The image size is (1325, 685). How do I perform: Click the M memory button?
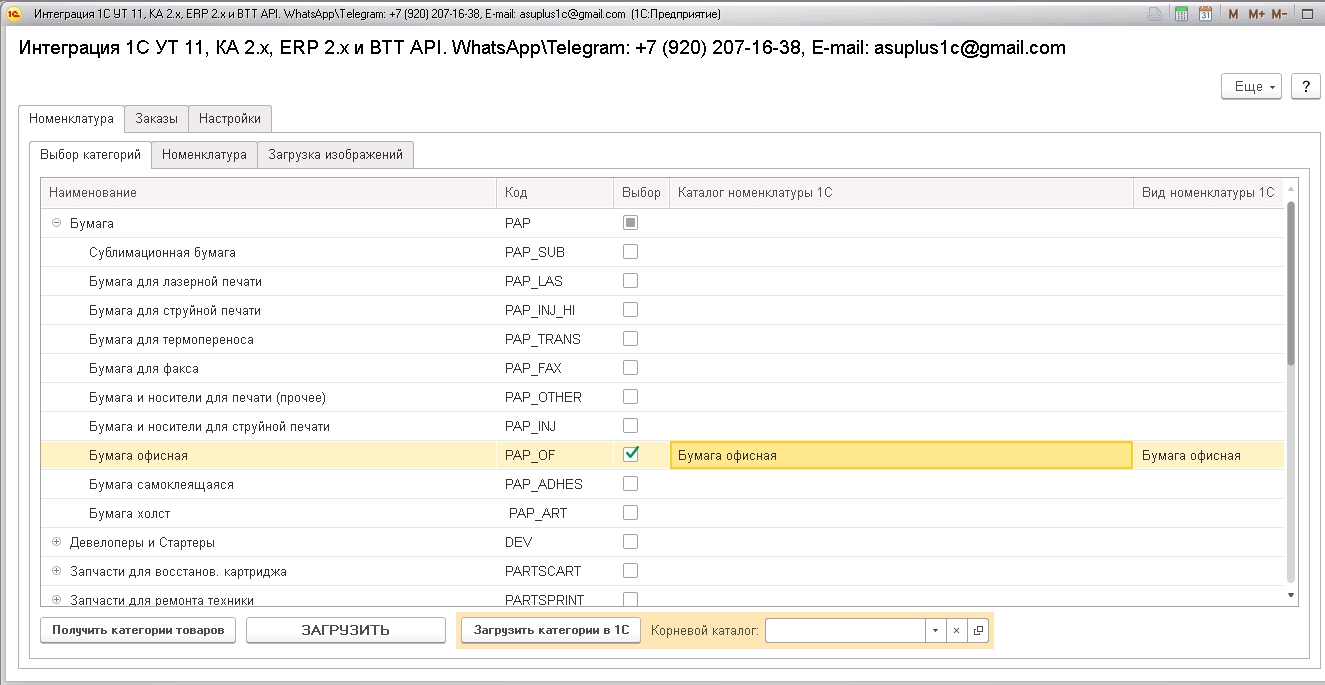point(1233,14)
